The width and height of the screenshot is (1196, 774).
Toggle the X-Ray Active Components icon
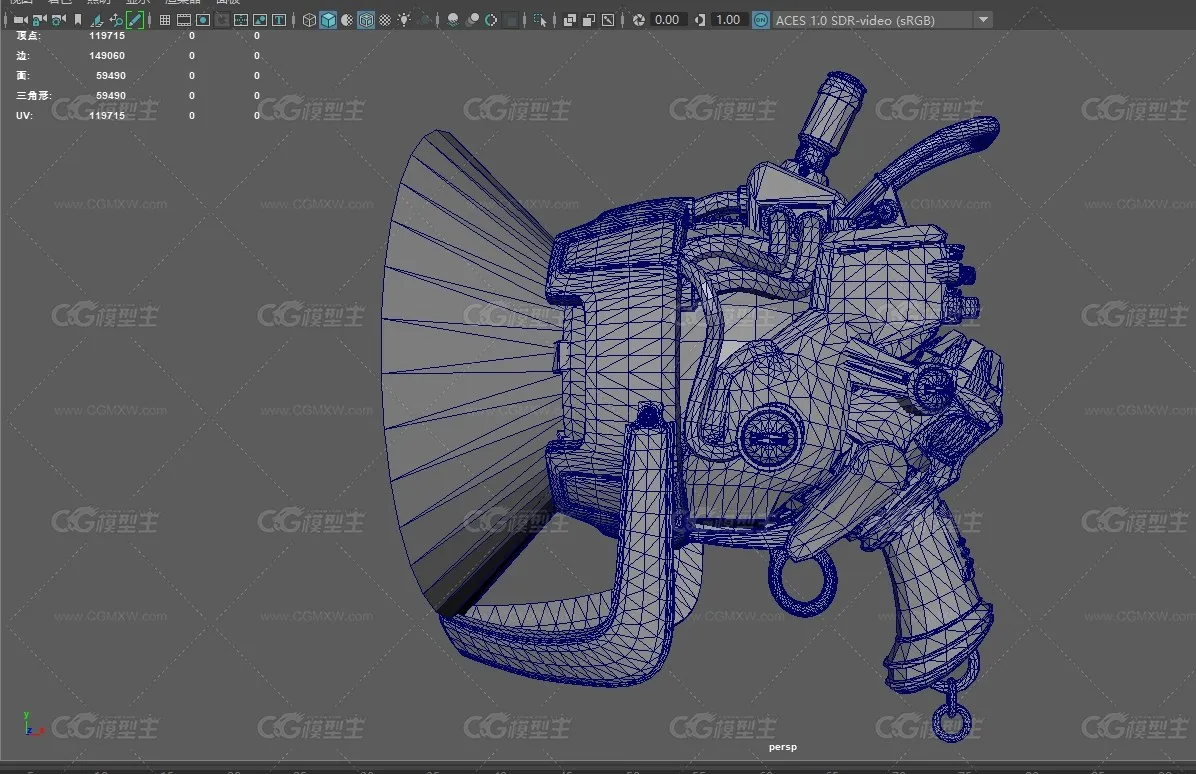click(x=589, y=20)
